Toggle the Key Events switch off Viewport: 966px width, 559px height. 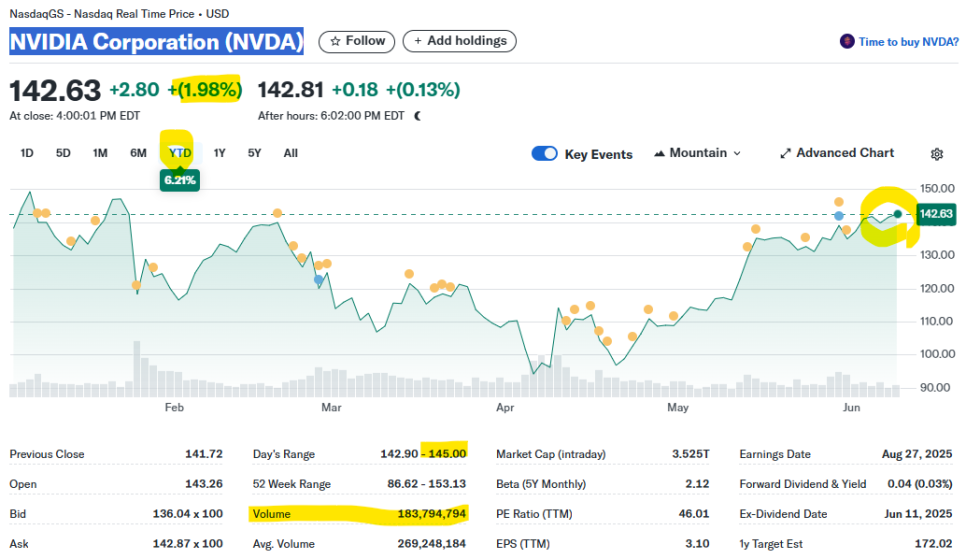[x=545, y=153]
